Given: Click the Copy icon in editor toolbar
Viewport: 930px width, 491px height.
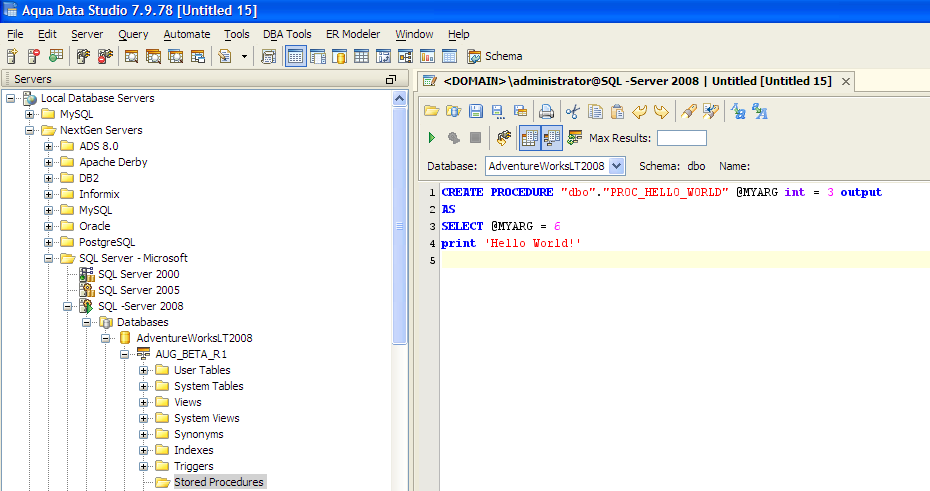Looking at the screenshot, I should click(595, 111).
